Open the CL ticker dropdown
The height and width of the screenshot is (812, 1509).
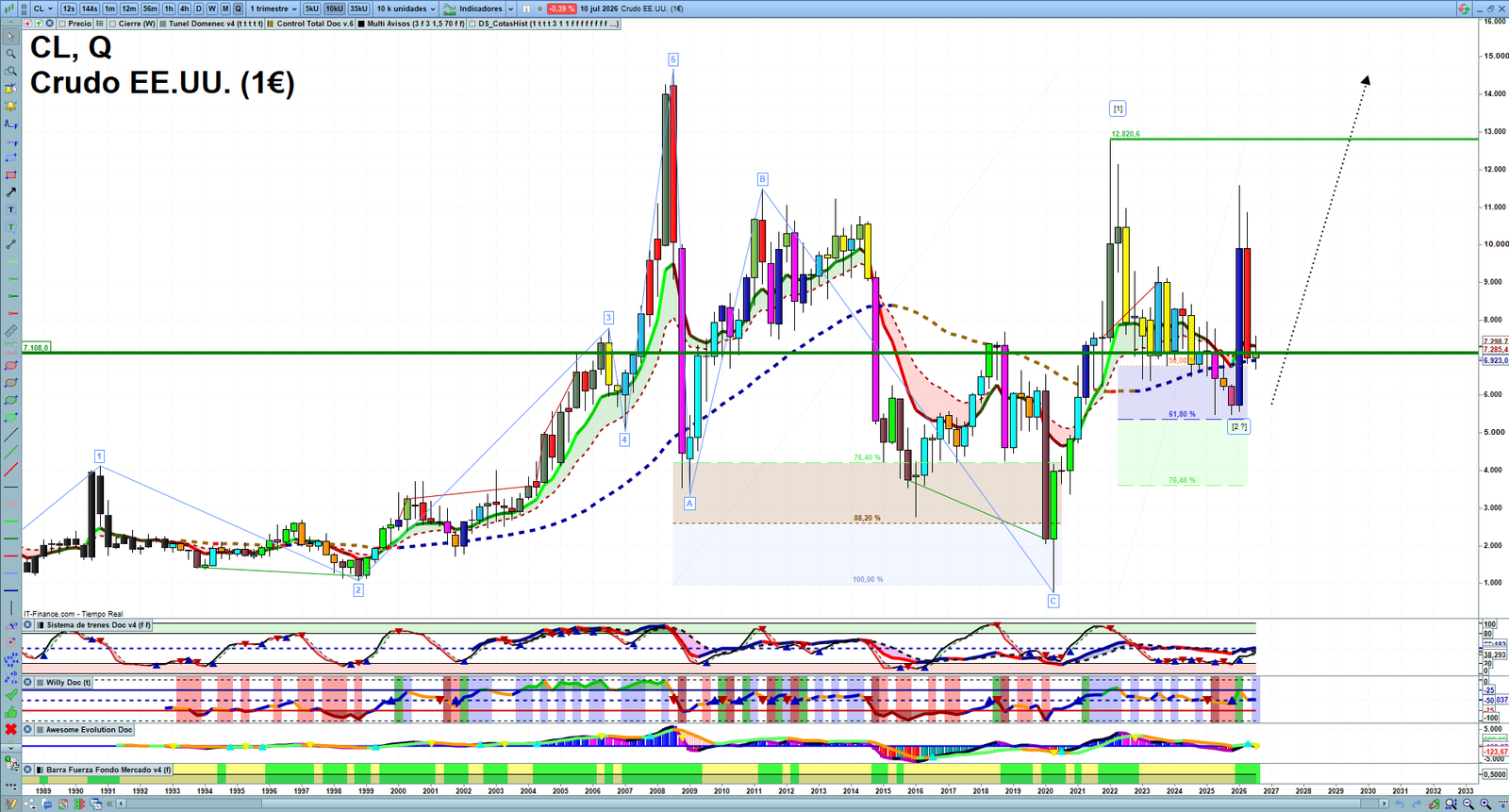[43, 8]
